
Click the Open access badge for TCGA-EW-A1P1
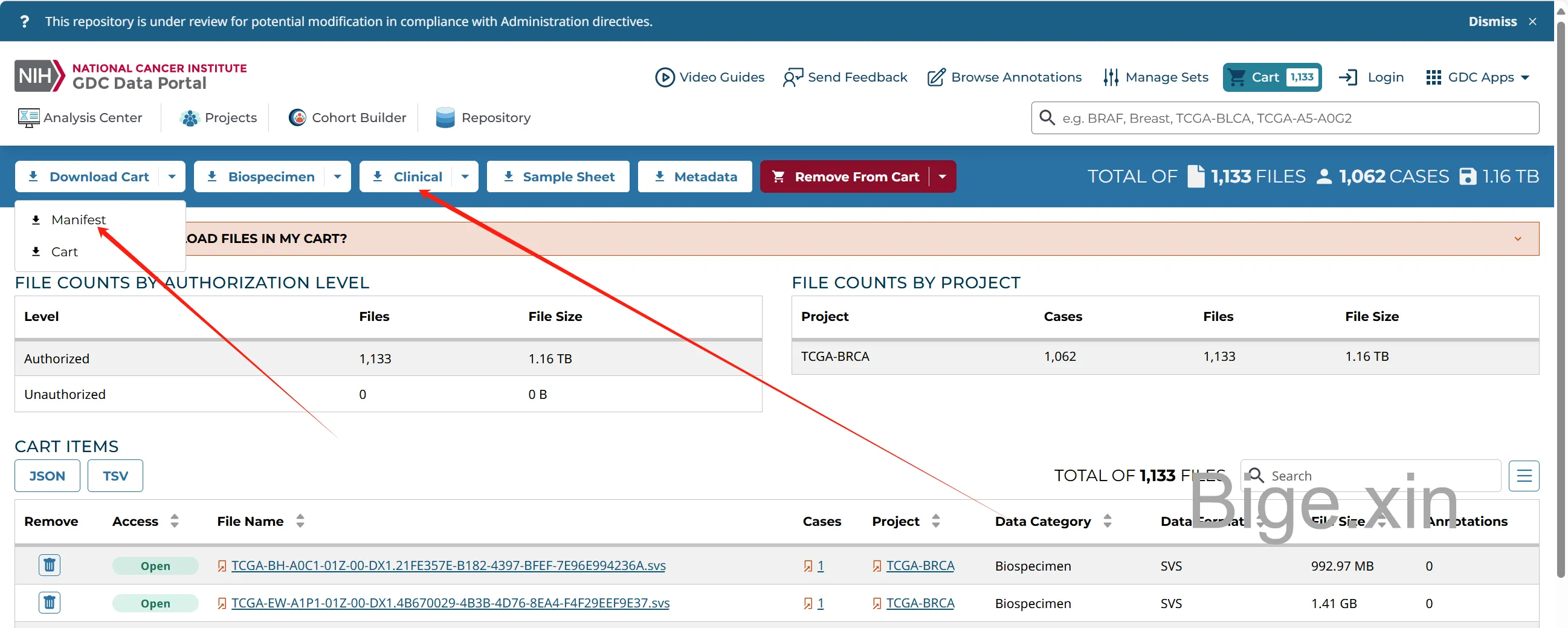click(155, 603)
